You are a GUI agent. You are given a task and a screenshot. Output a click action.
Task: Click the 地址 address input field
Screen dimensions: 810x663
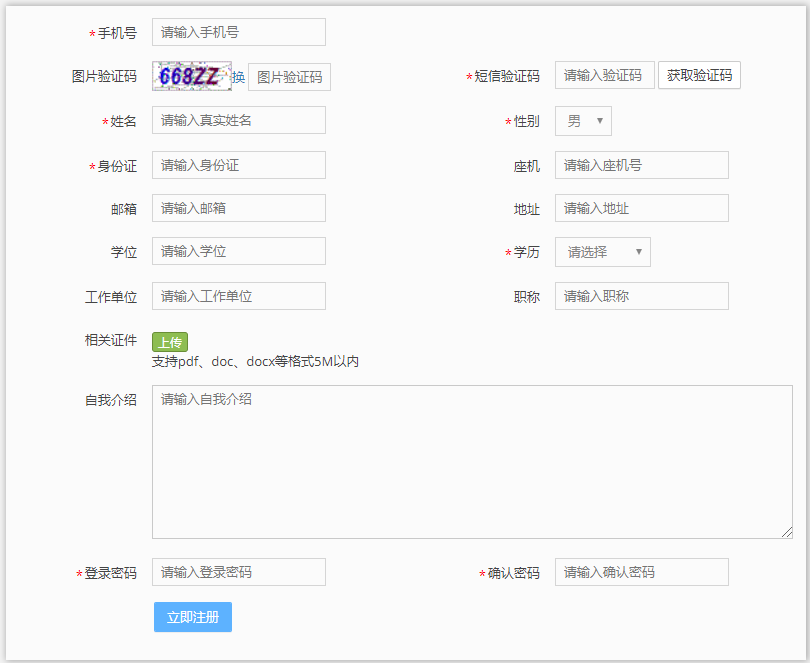pyautogui.click(x=641, y=208)
